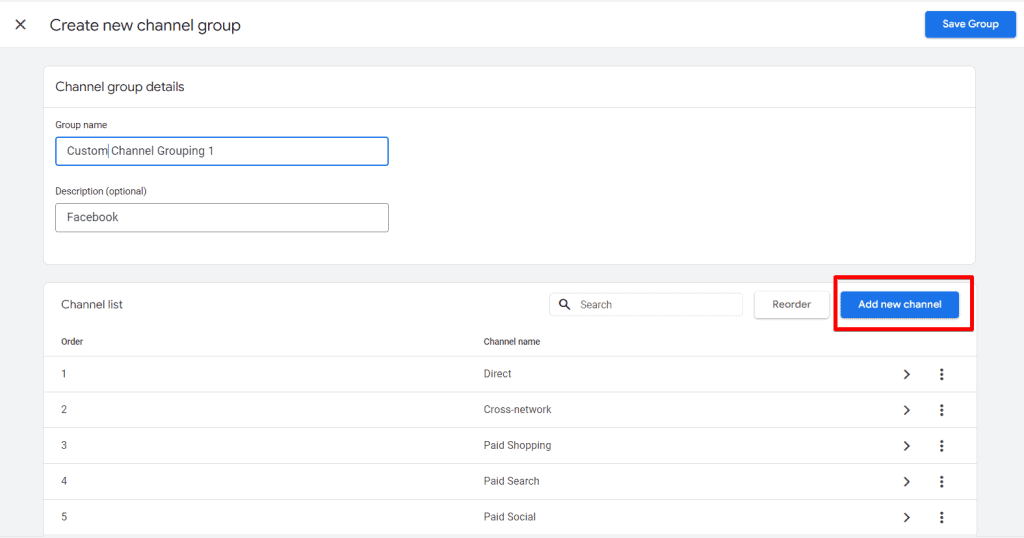
Task: Close the Create new channel group dialog
Action: (x=20, y=25)
